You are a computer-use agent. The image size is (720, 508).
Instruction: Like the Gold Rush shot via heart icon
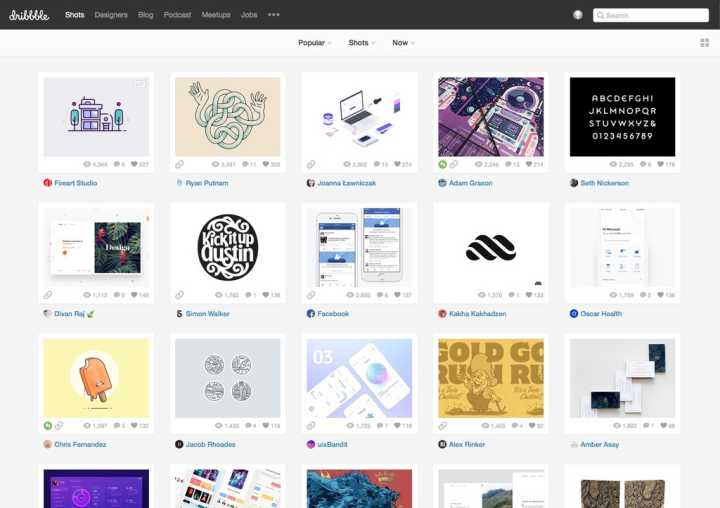pyautogui.click(x=532, y=425)
